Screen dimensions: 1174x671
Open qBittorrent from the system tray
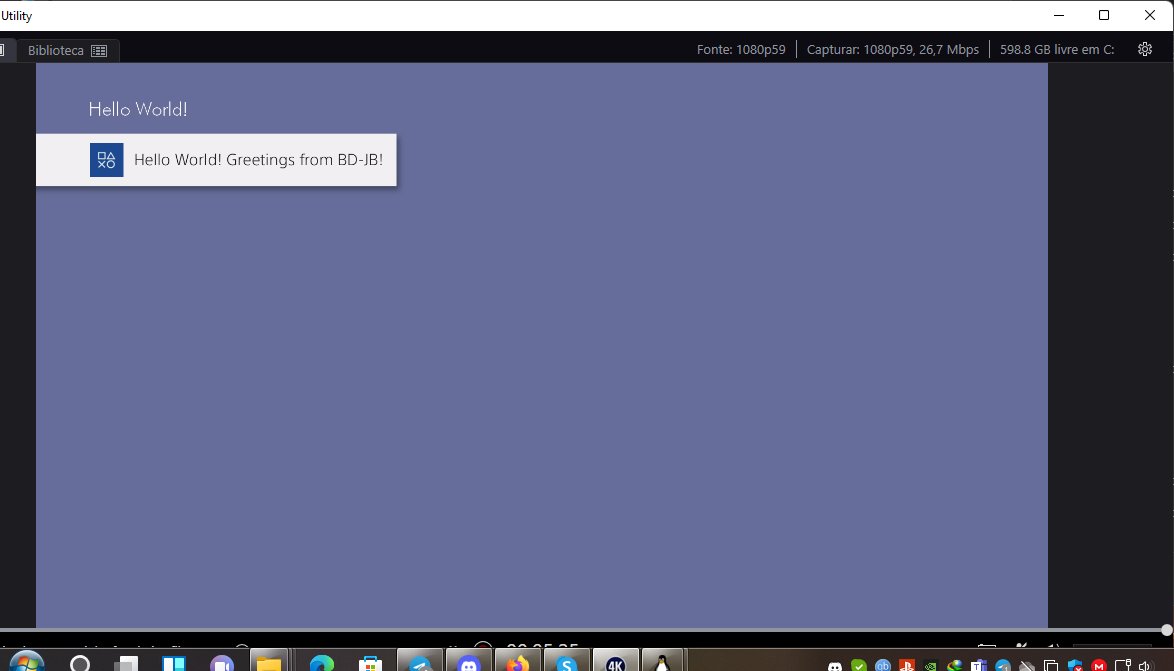click(x=884, y=661)
